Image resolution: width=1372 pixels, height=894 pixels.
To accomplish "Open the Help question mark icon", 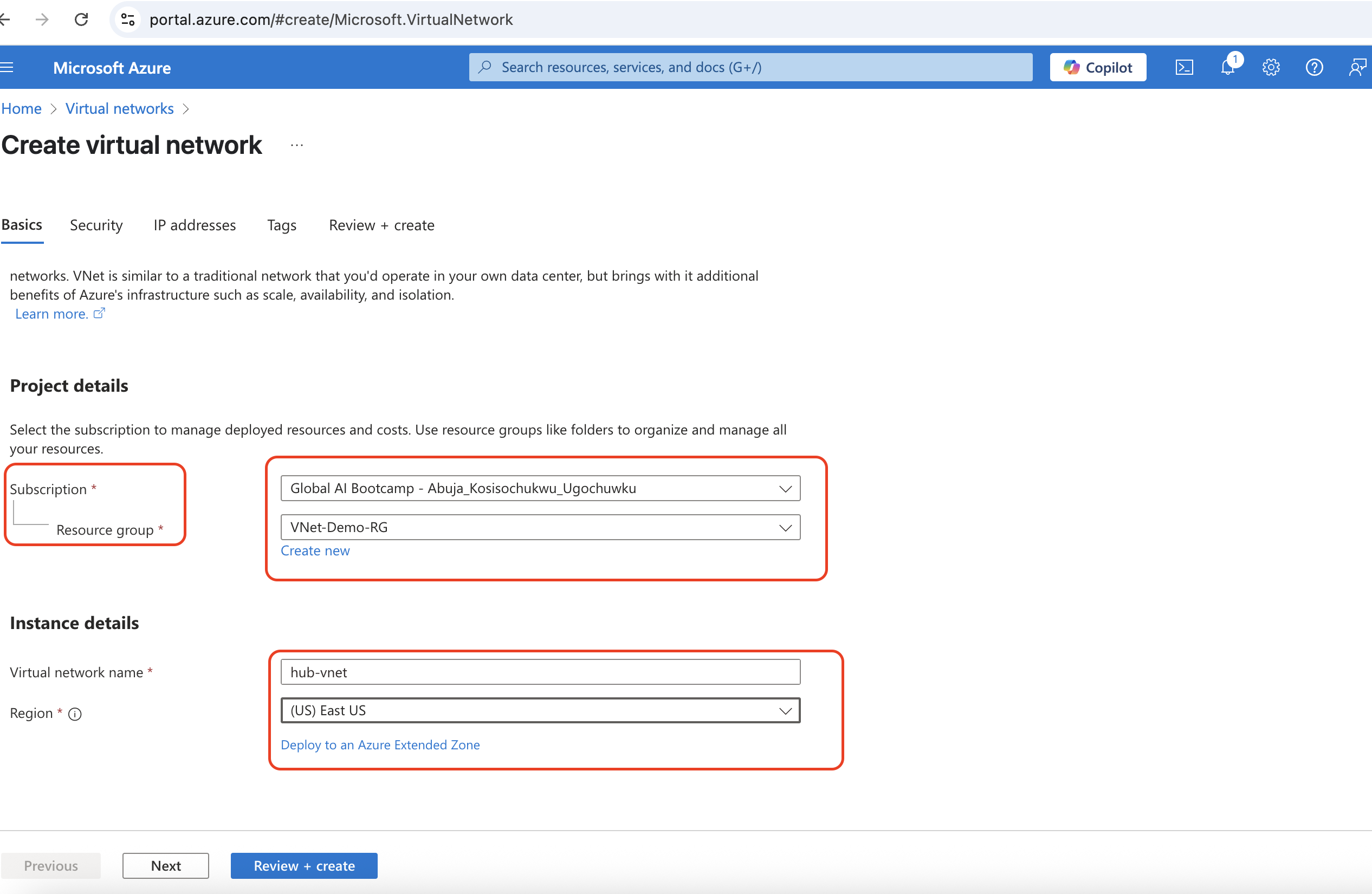I will pos(1315,67).
